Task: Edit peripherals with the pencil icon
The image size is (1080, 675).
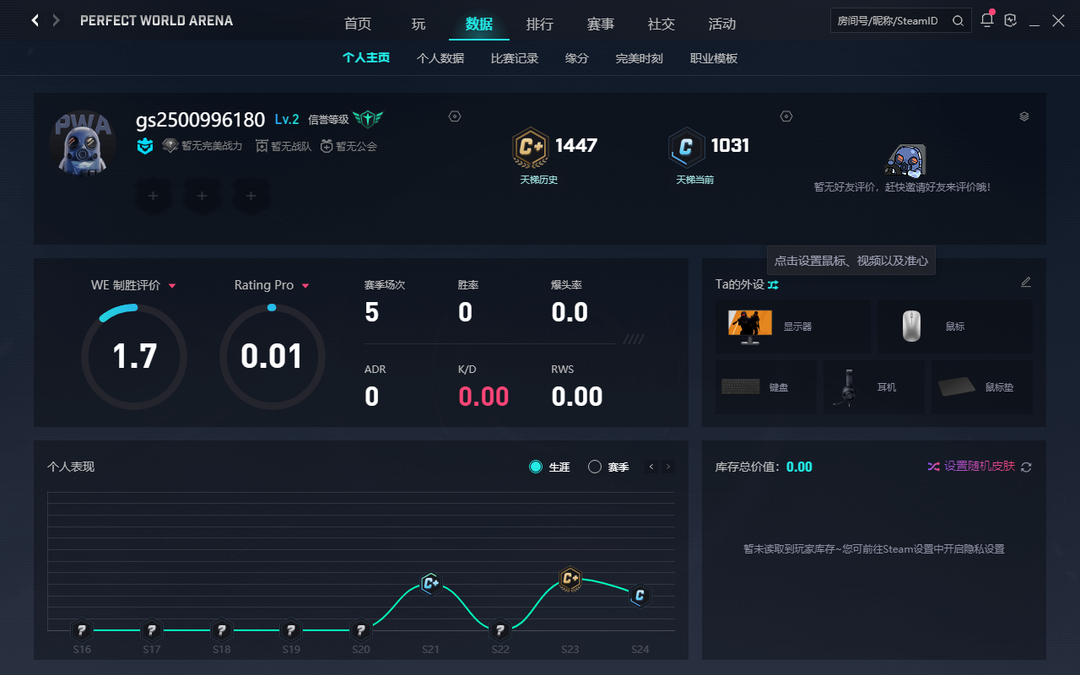Action: point(1026,282)
